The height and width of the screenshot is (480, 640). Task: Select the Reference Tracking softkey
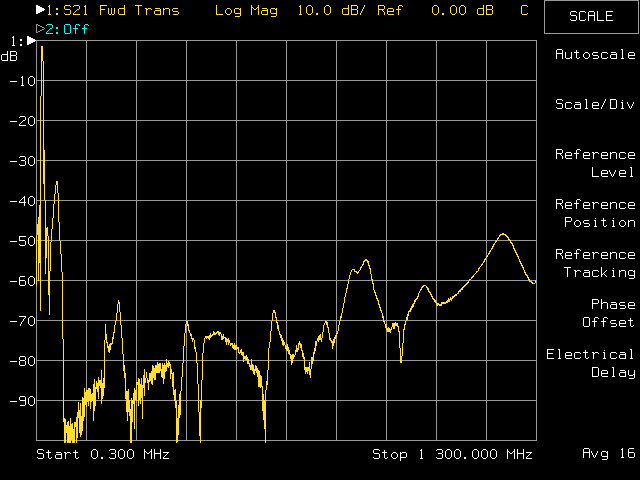[x=595, y=263]
